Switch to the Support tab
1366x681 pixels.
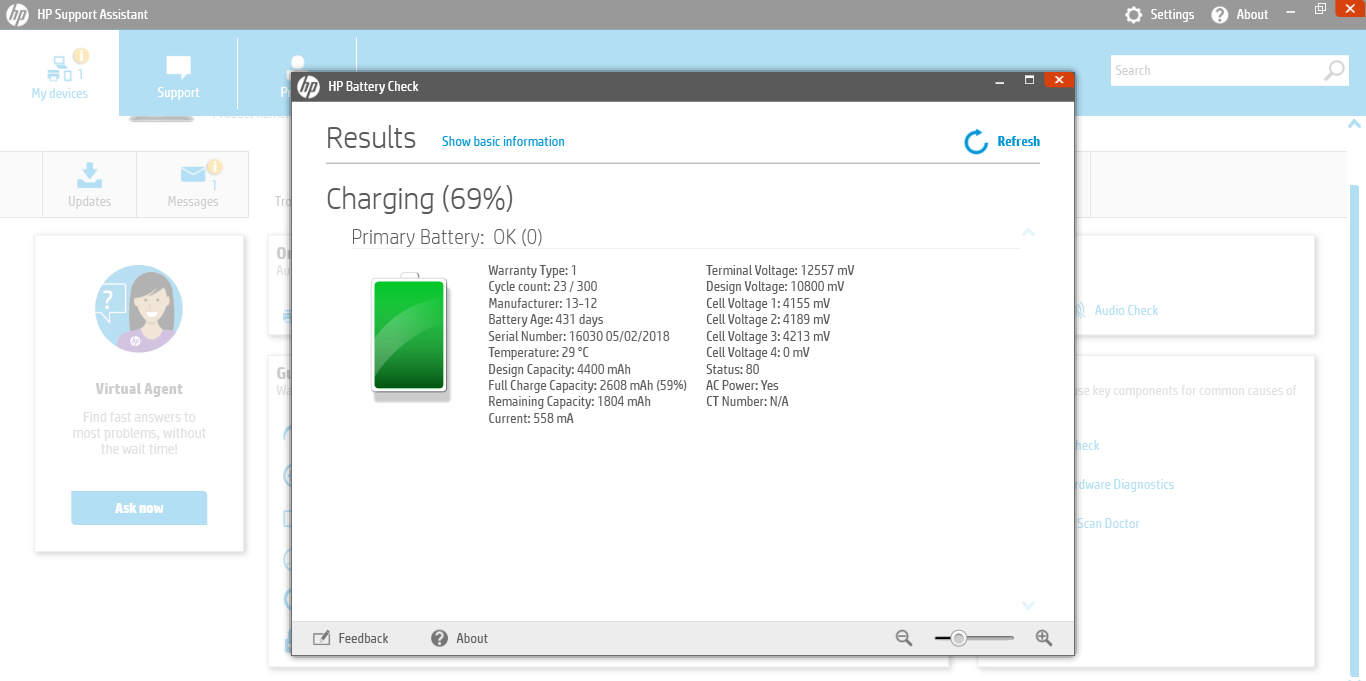click(177, 73)
